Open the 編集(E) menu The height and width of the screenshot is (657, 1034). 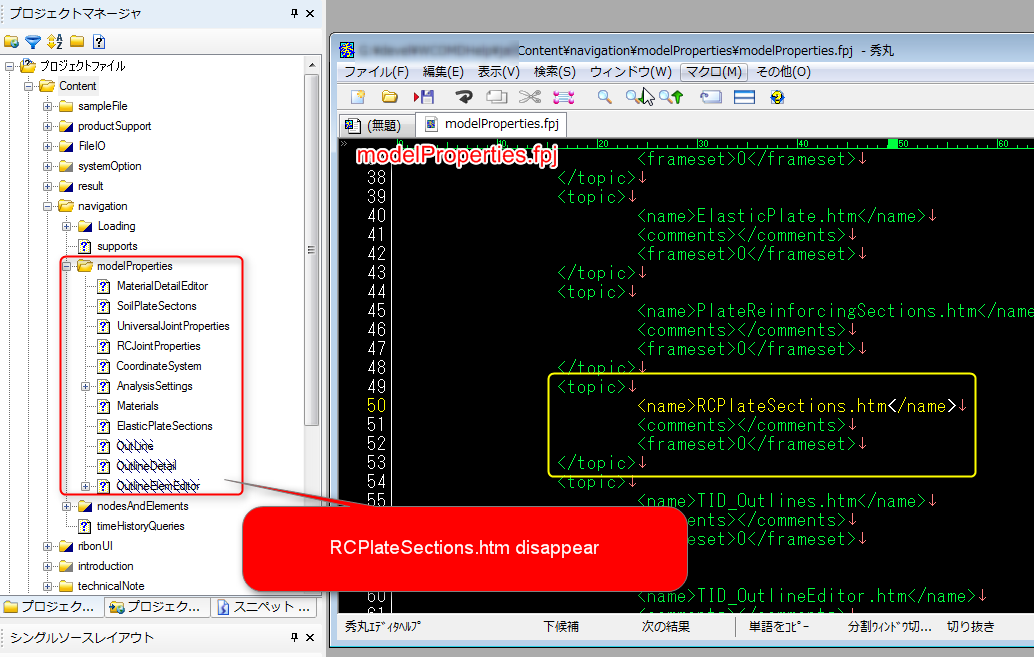pyautogui.click(x=443, y=71)
